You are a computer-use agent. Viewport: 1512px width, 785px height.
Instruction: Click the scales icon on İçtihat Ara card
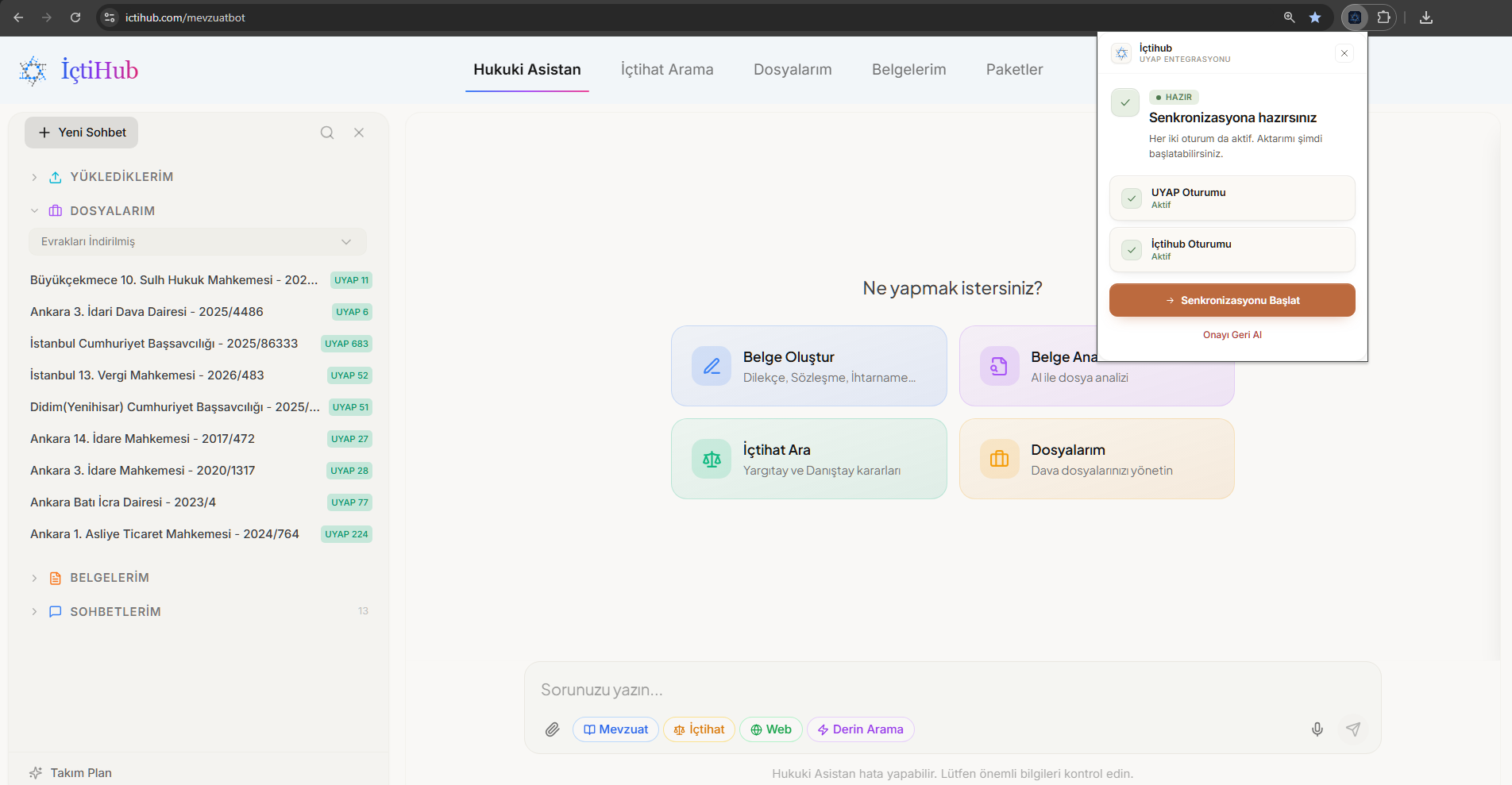coord(712,459)
